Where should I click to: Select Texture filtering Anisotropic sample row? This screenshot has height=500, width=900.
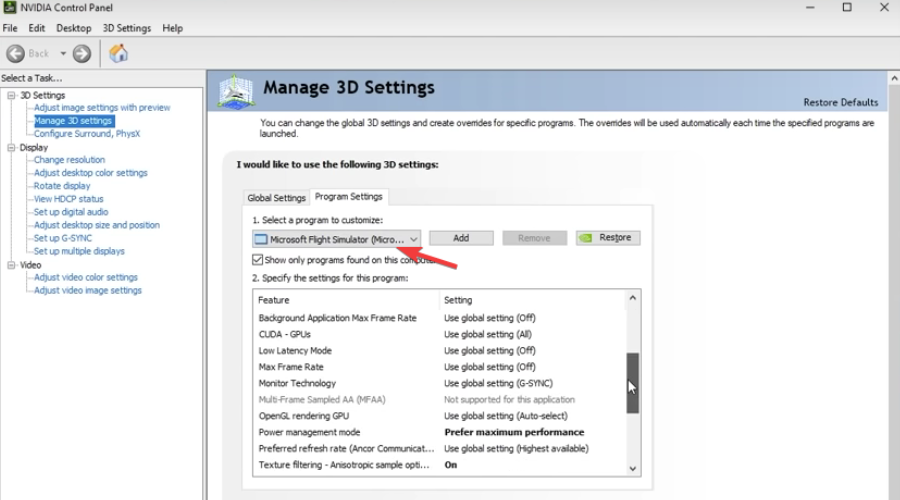440,465
